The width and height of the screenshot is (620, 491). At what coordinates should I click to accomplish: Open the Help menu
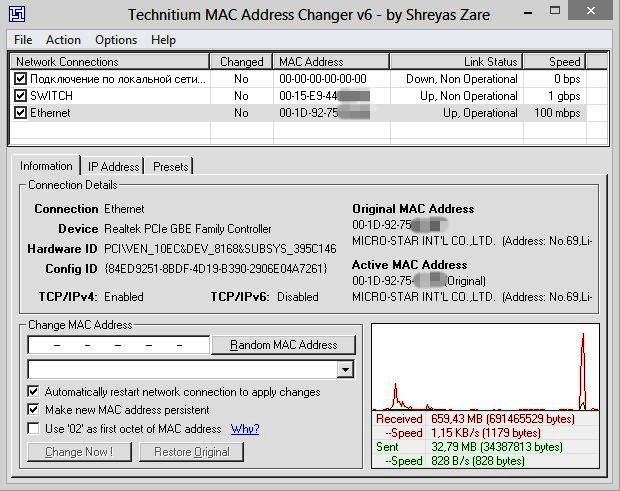163,40
